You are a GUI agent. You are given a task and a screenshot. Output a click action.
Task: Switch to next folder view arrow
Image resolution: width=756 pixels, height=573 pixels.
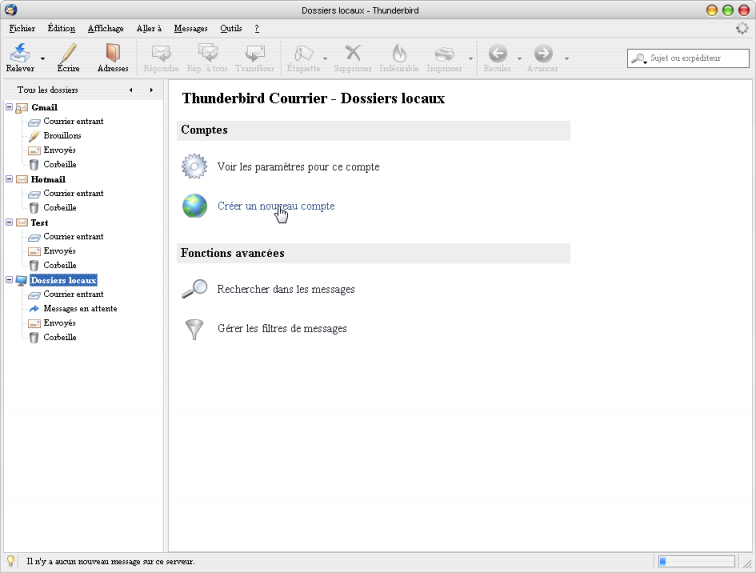151,90
